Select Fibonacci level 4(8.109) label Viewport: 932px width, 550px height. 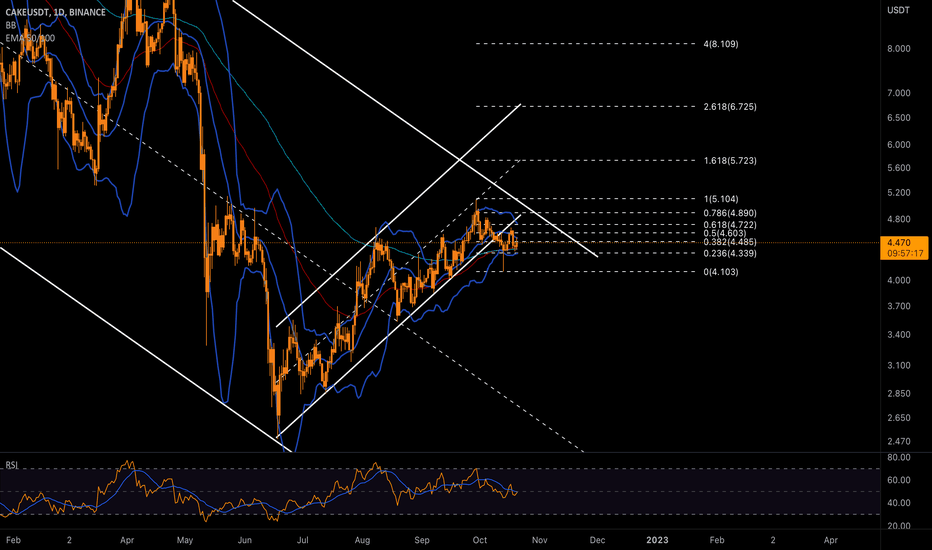point(721,44)
